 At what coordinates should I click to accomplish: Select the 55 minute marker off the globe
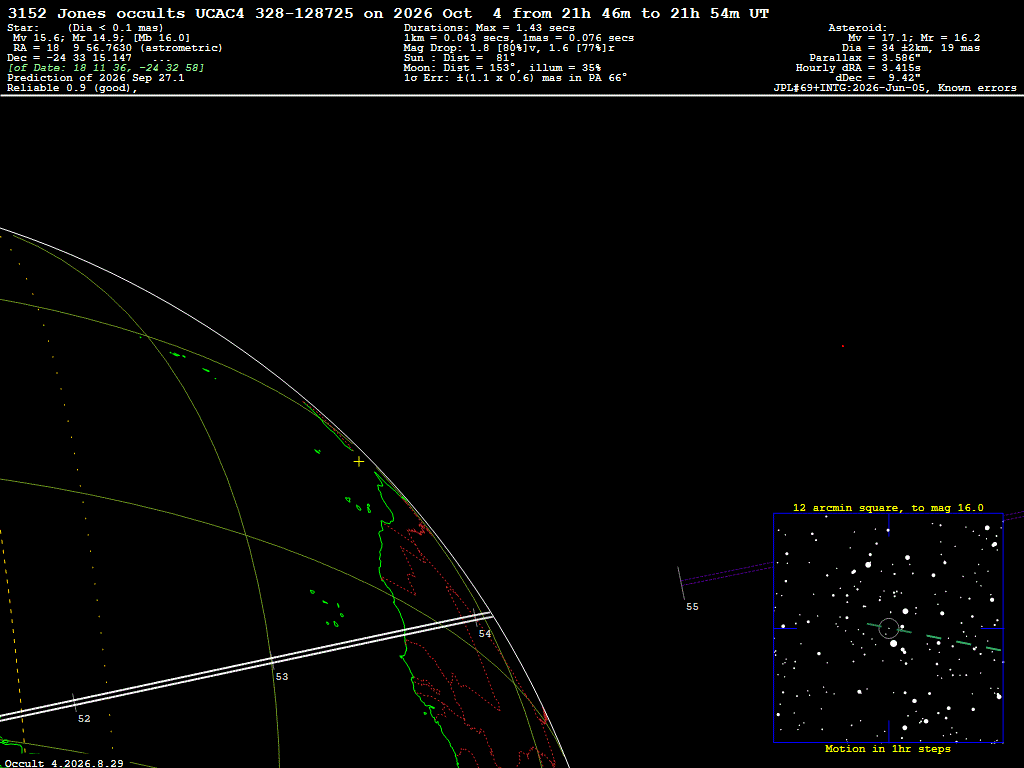tap(692, 607)
